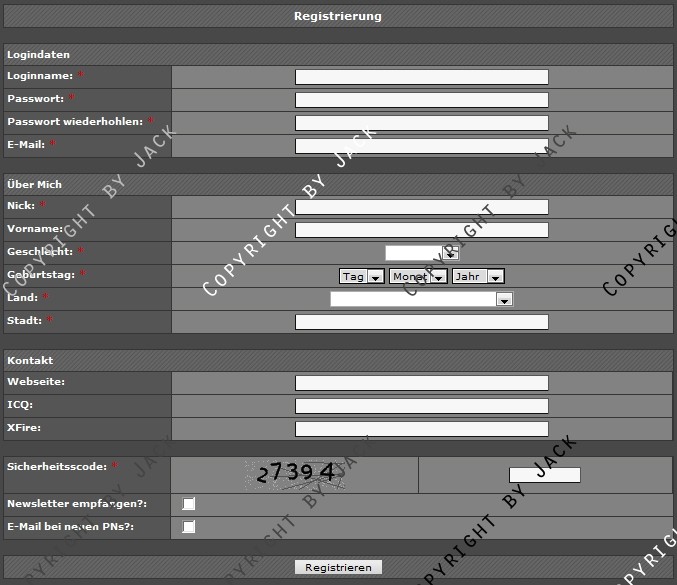The height and width of the screenshot is (585, 677).
Task: Focus the Passwort text field
Action: point(422,100)
